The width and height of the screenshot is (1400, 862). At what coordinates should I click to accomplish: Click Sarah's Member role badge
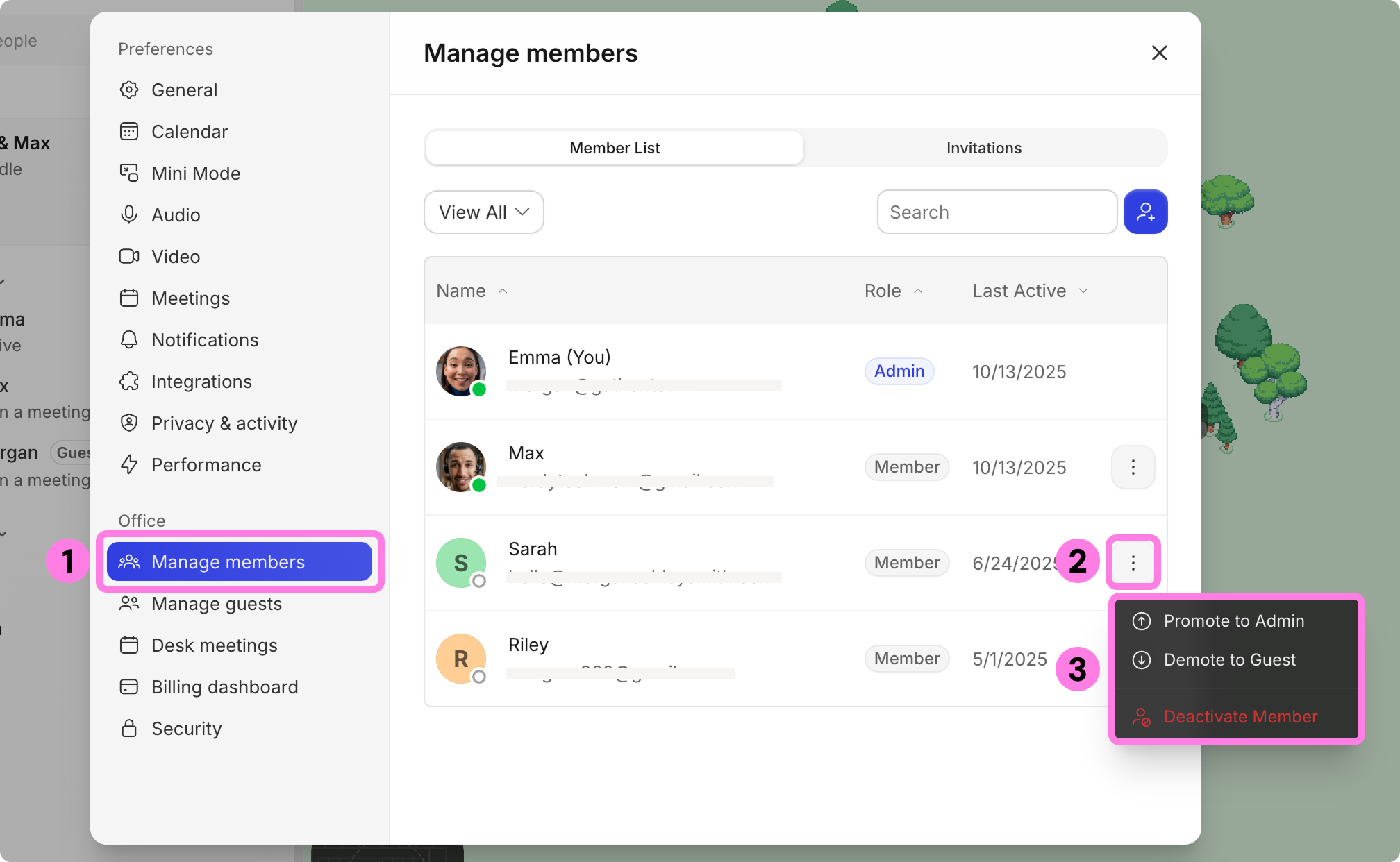click(x=907, y=563)
